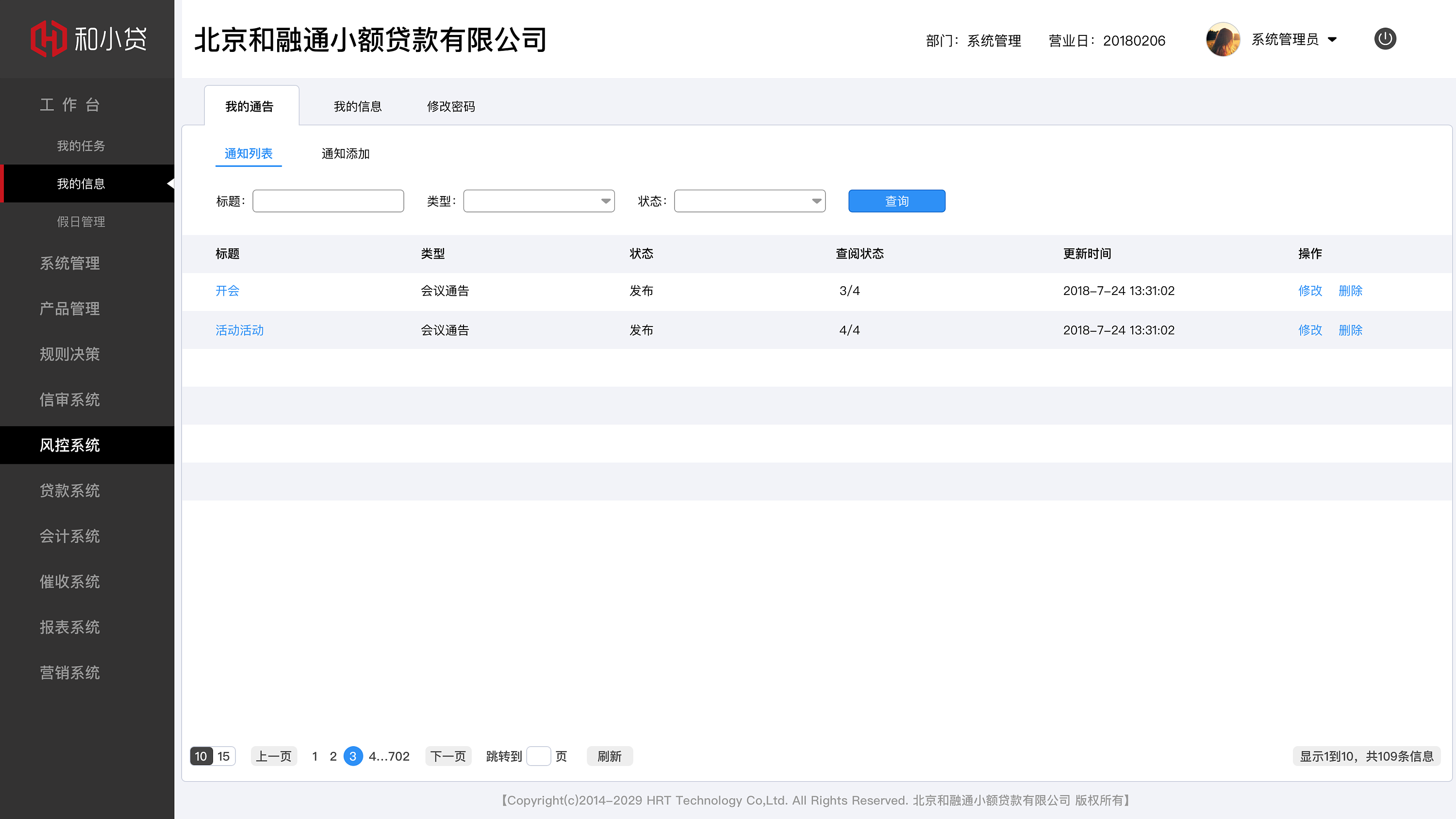Switch to the 修改密码 tab
Viewport: 1456px width, 819px height.
[450, 106]
